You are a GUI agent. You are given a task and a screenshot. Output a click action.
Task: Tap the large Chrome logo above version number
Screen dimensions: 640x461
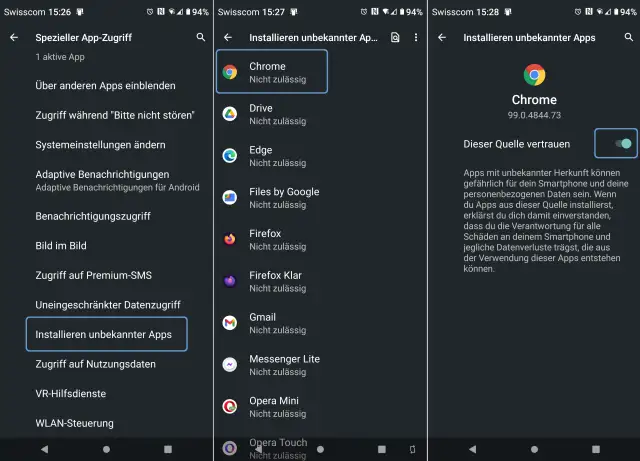tap(534, 75)
